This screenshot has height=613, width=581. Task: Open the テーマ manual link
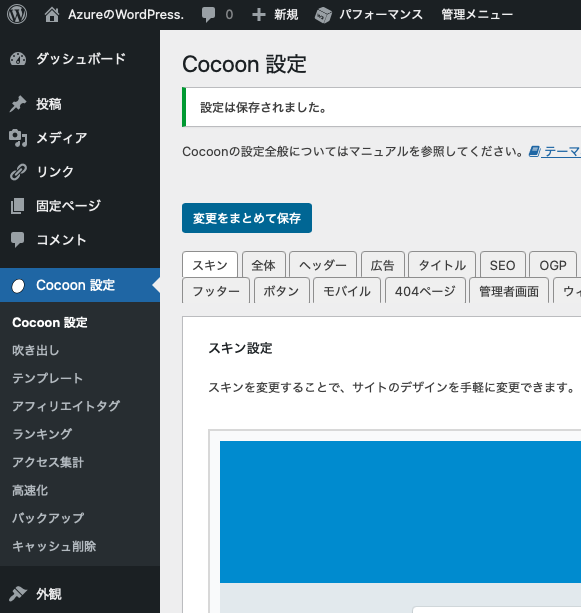tap(561, 151)
